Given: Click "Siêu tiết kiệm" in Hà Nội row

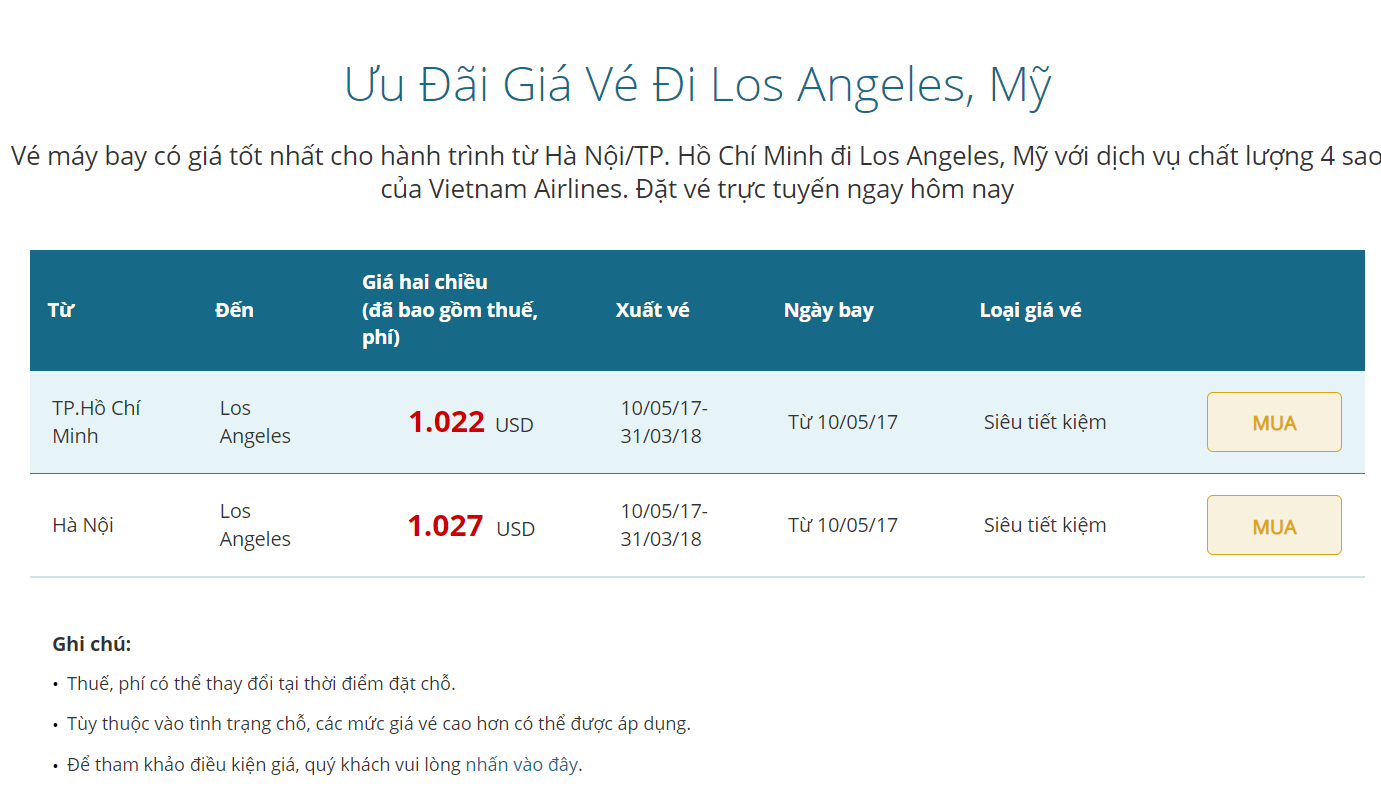Looking at the screenshot, I should pyautogui.click(x=1045, y=525).
